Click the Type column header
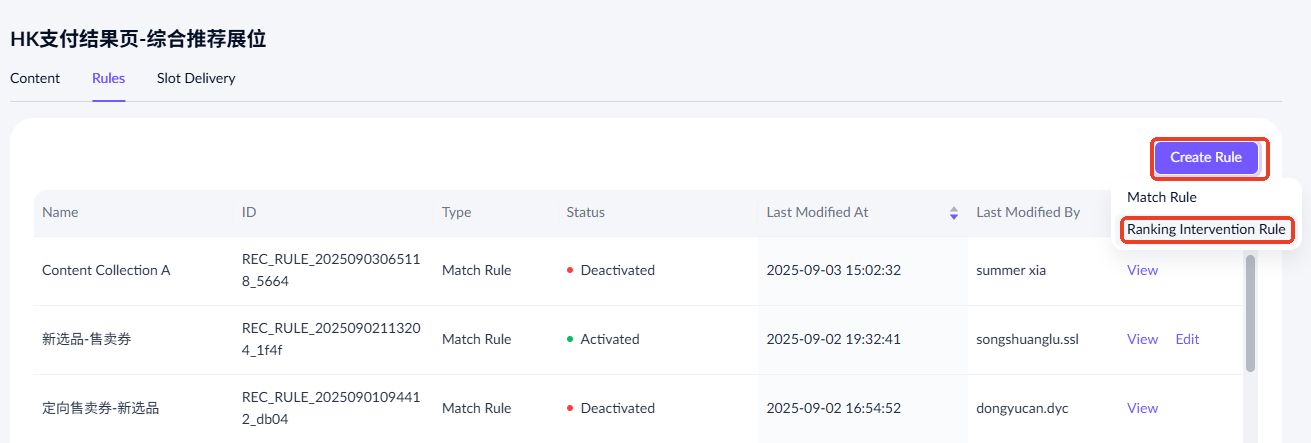The width and height of the screenshot is (1311, 443). click(x=456, y=213)
